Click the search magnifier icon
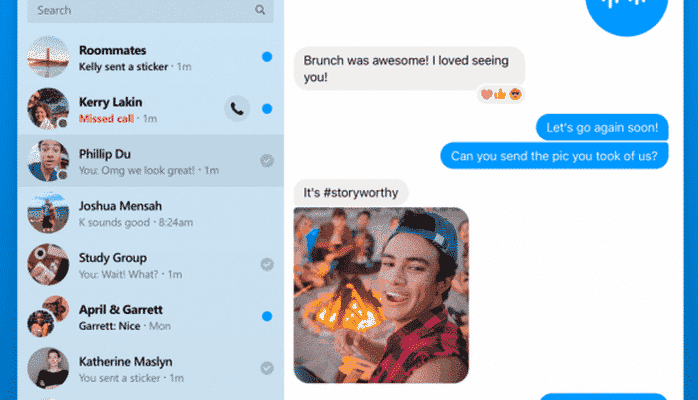 tap(260, 10)
